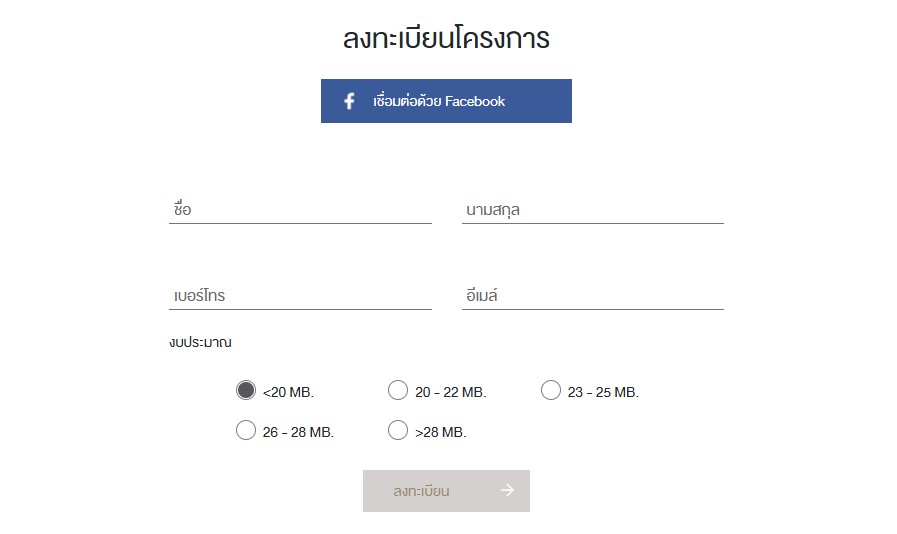Click into the เบอร์โทร phone field
This screenshot has height=534, width=897.
[300, 295]
